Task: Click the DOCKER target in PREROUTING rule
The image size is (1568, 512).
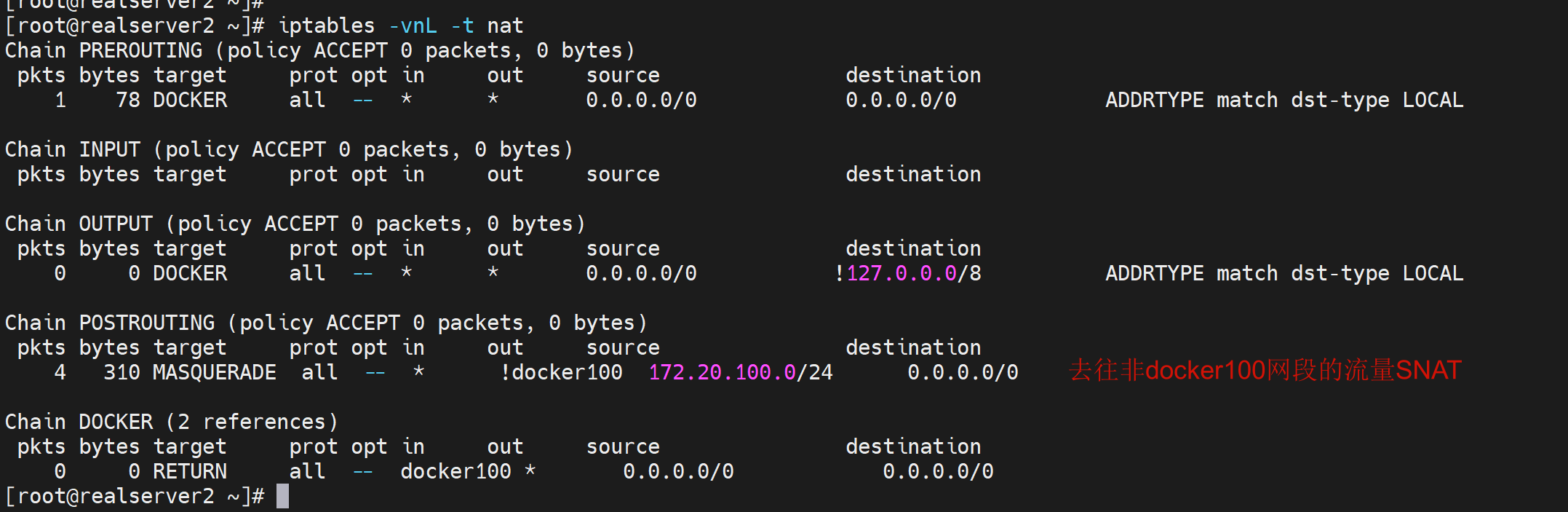Action: 189,101
